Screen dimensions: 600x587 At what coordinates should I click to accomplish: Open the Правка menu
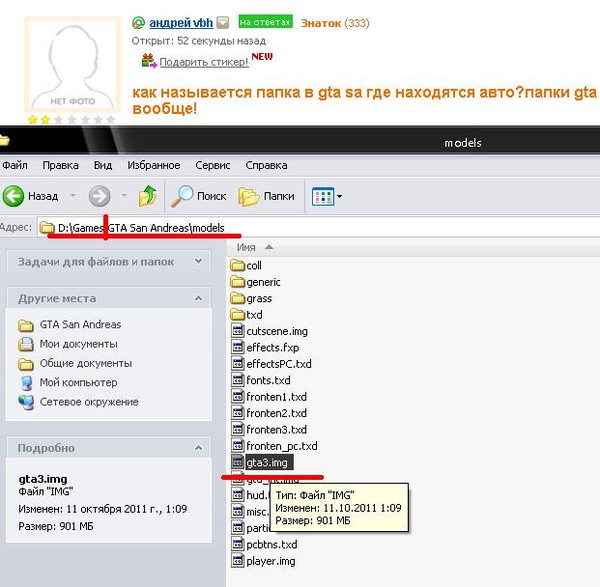pyautogui.click(x=60, y=165)
